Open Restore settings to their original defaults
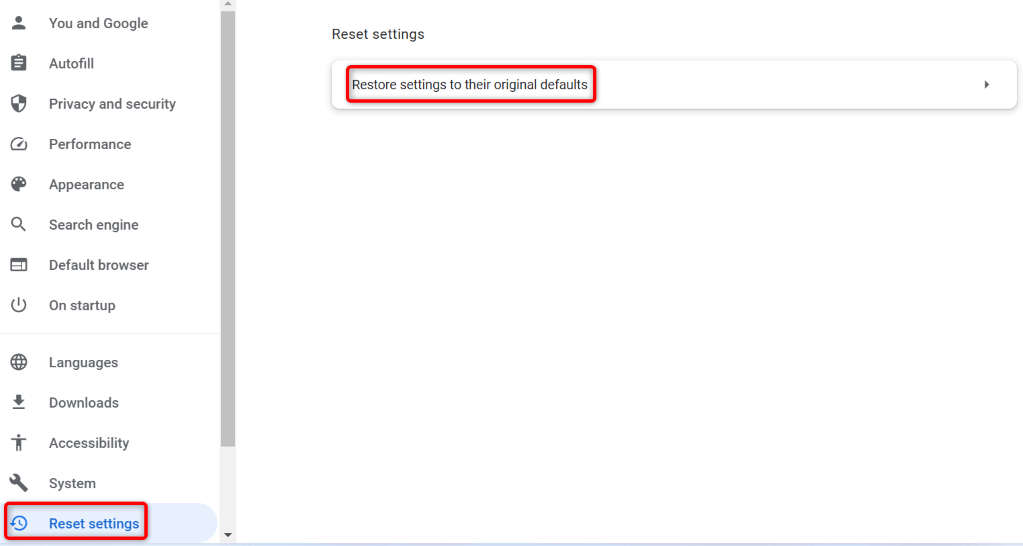 pos(470,85)
